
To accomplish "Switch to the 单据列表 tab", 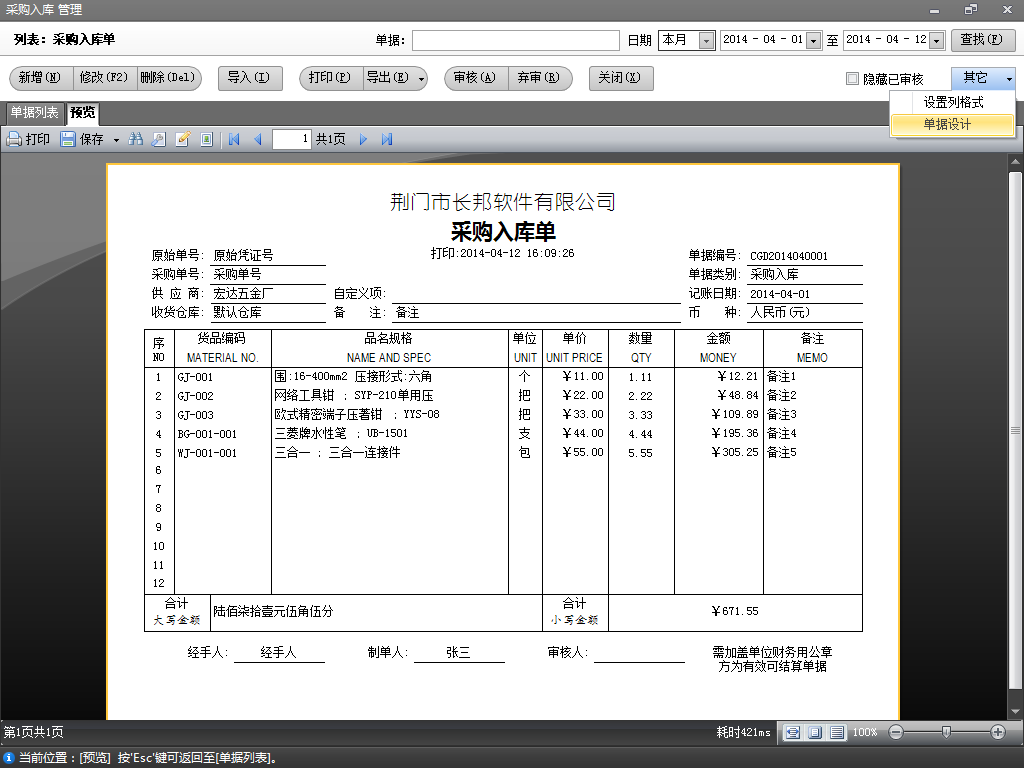I will click(x=34, y=112).
